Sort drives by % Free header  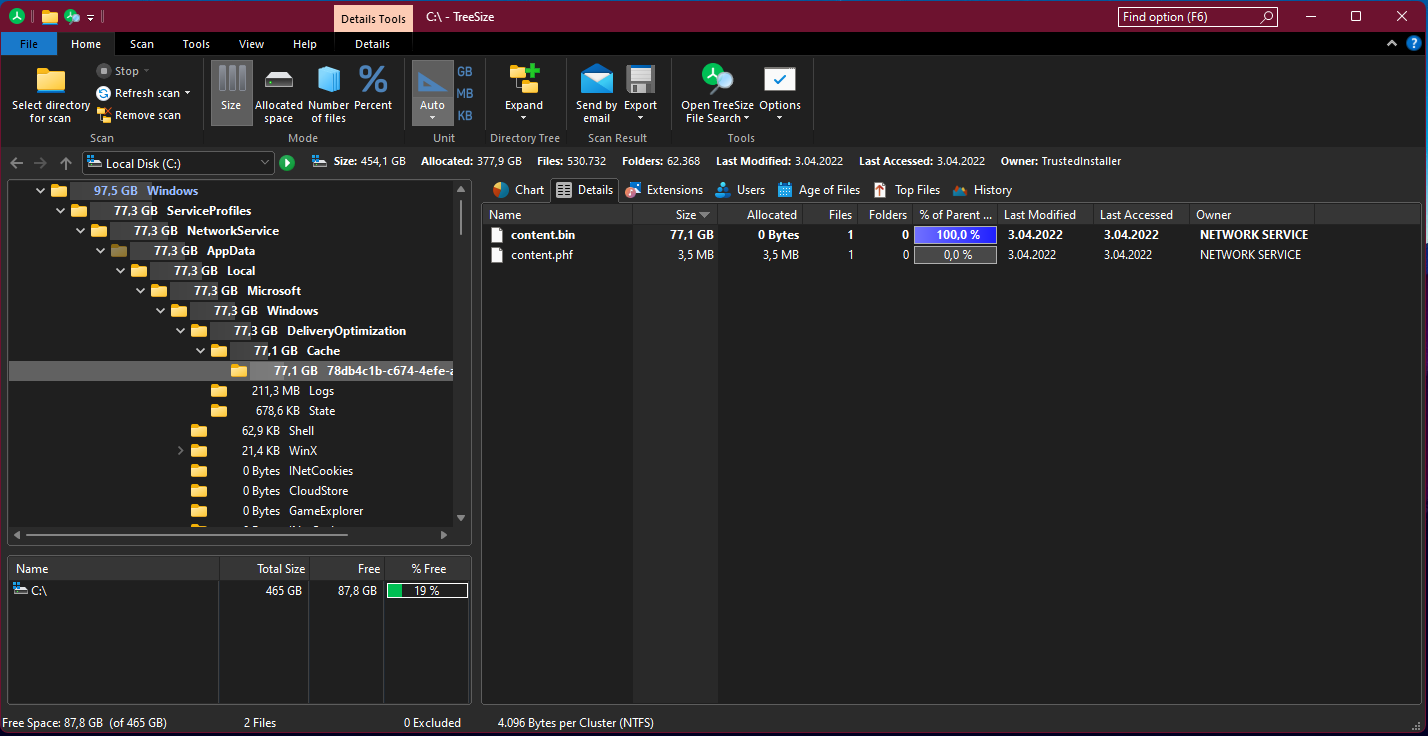pos(428,568)
